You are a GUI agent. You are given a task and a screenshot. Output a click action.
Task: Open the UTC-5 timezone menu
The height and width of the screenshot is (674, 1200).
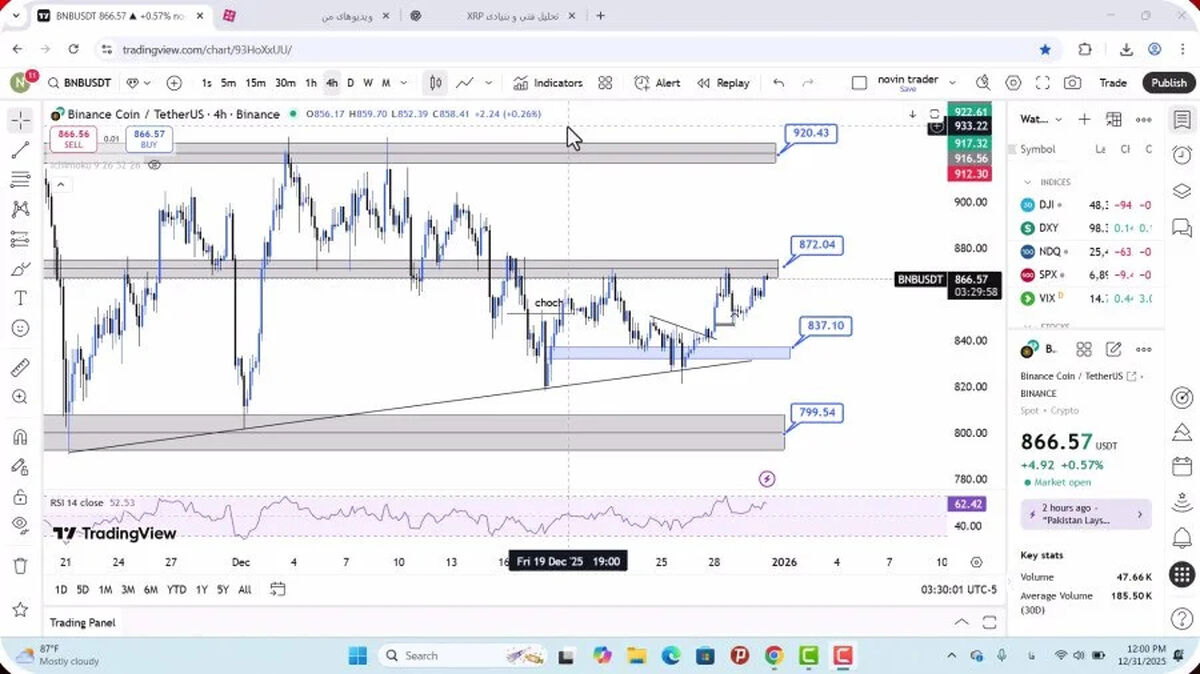(x=959, y=590)
